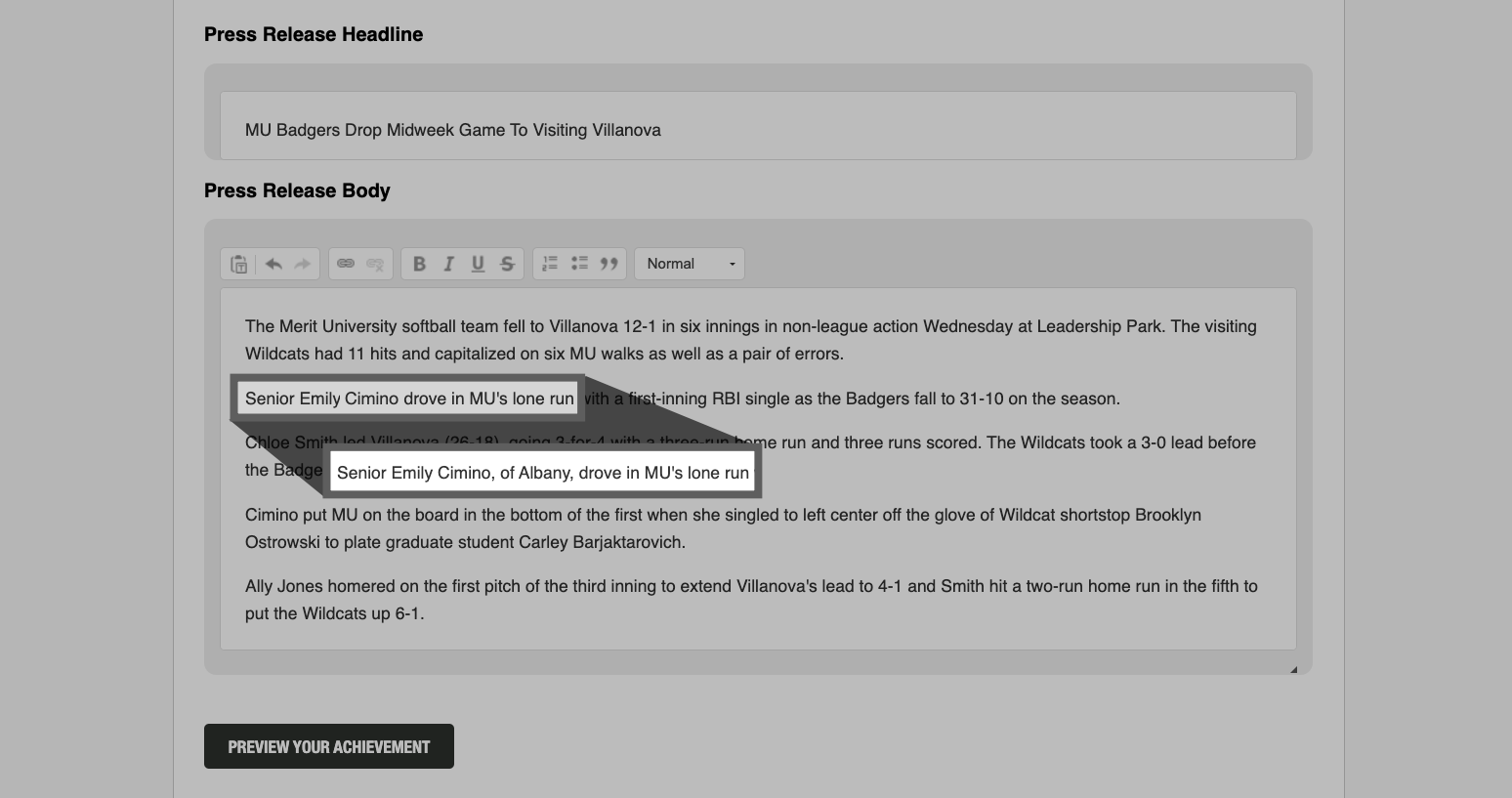This screenshot has width=1512, height=798.
Task: Expand the style selector chevron
Action: [731, 263]
